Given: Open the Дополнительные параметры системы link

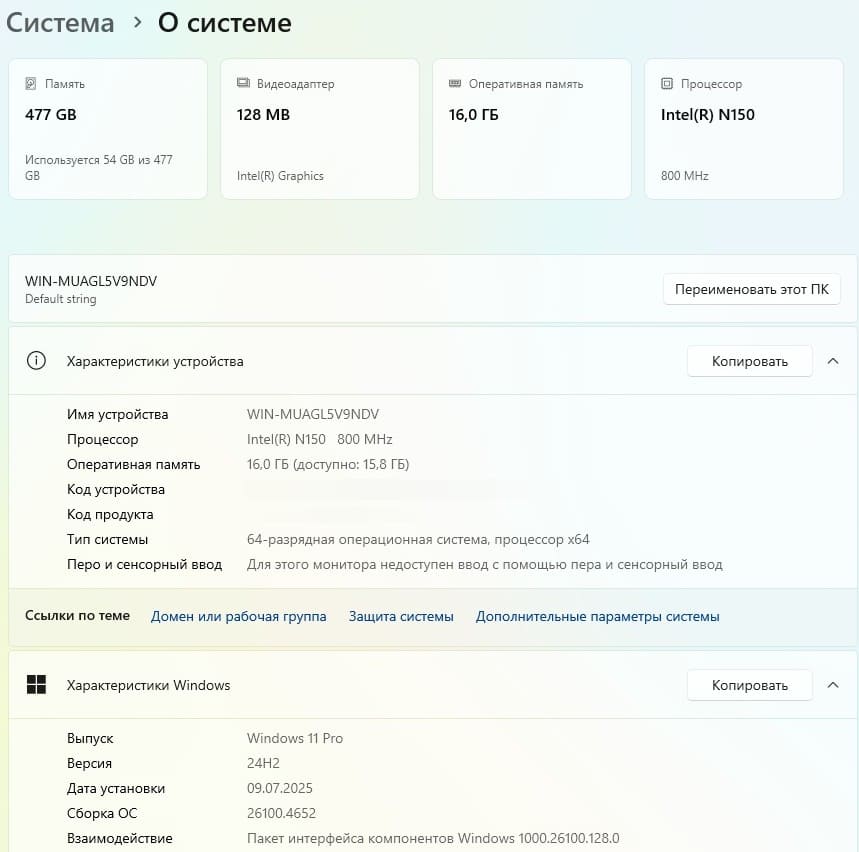Looking at the screenshot, I should [x=597, y=616].
